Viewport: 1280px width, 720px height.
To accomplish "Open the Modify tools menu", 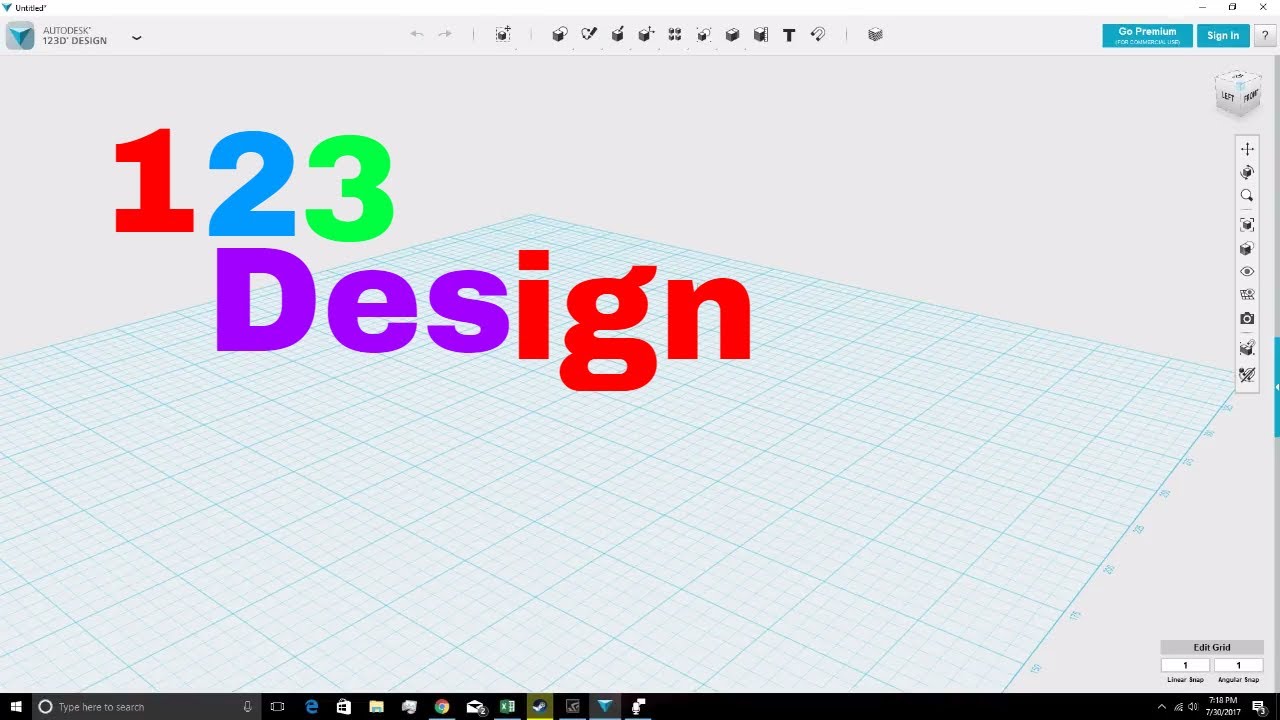I will point(646,34).
